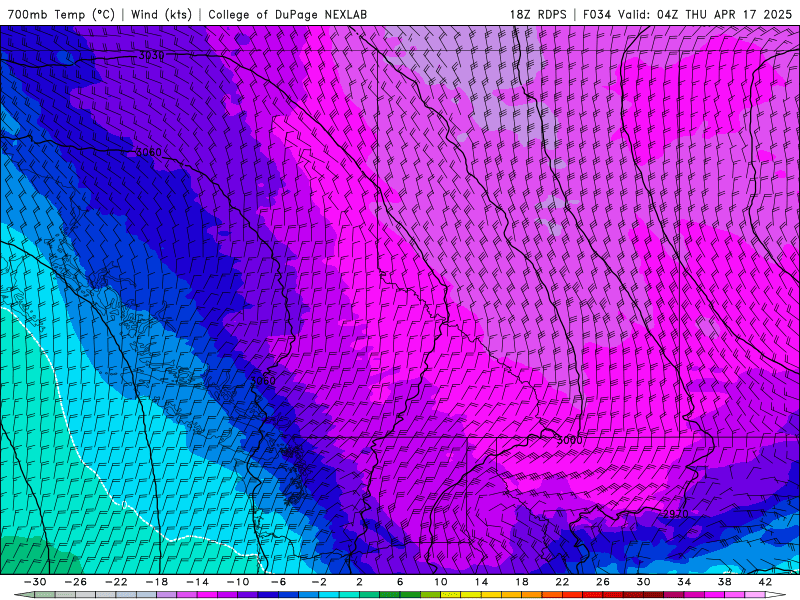Click the '3000' height contour label
The height and width of the screenshot is (600, 800).
(569, 440)
